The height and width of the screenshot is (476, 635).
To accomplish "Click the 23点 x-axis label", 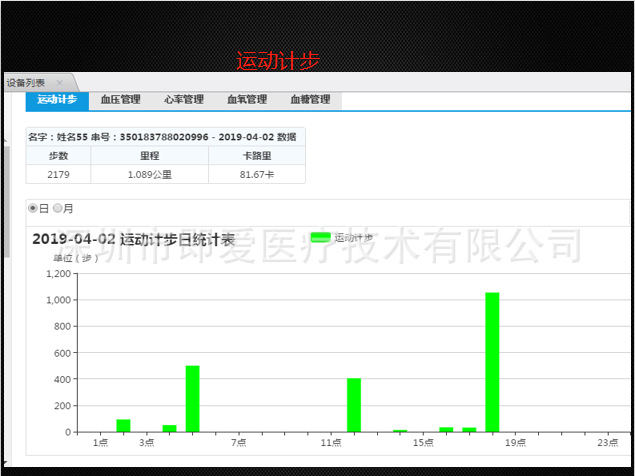I will [x=608, y=443].
